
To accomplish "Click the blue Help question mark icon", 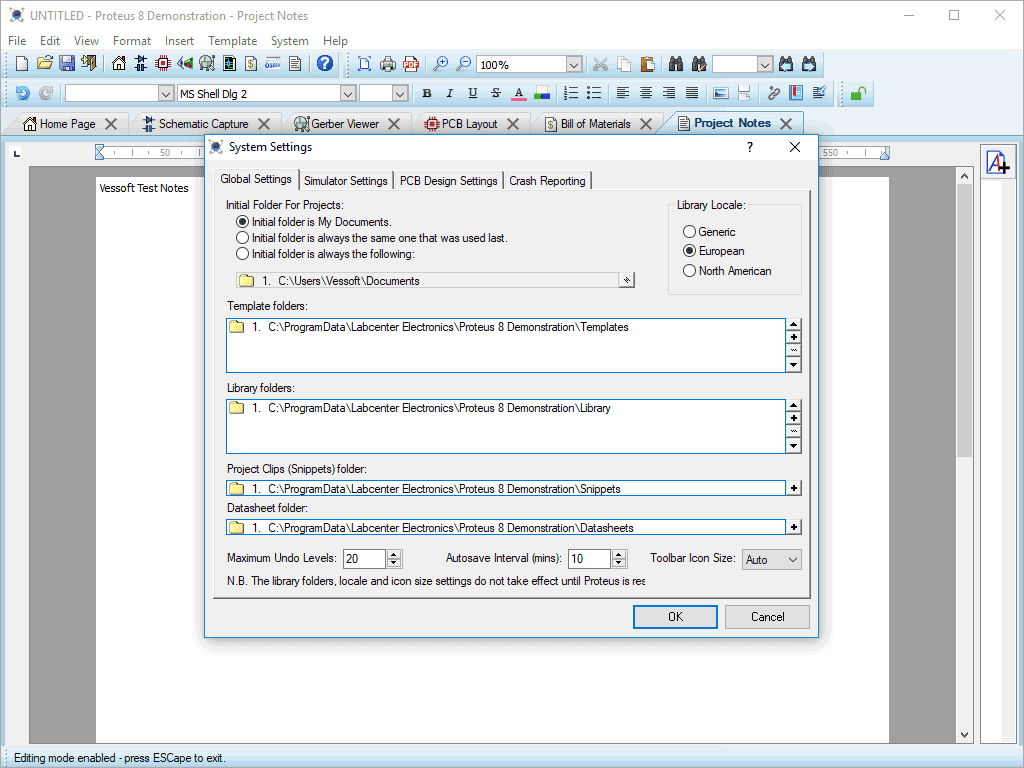I will (325, 64).
